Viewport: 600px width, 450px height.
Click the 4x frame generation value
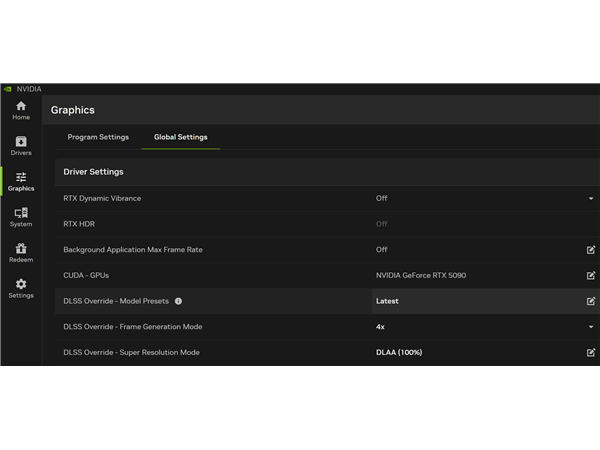[x=381, y=327]
